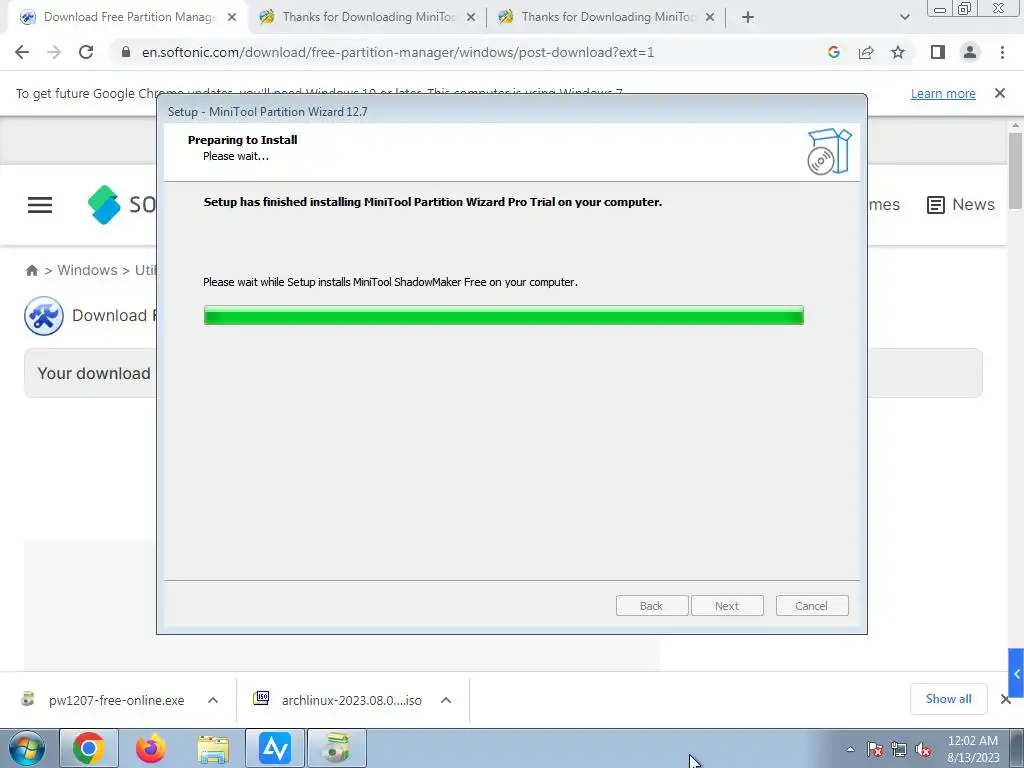Open the Chrome profile avatar
Image resolution: width=1024 pixels, height=768 pixels.
click(x=970, y=52)
